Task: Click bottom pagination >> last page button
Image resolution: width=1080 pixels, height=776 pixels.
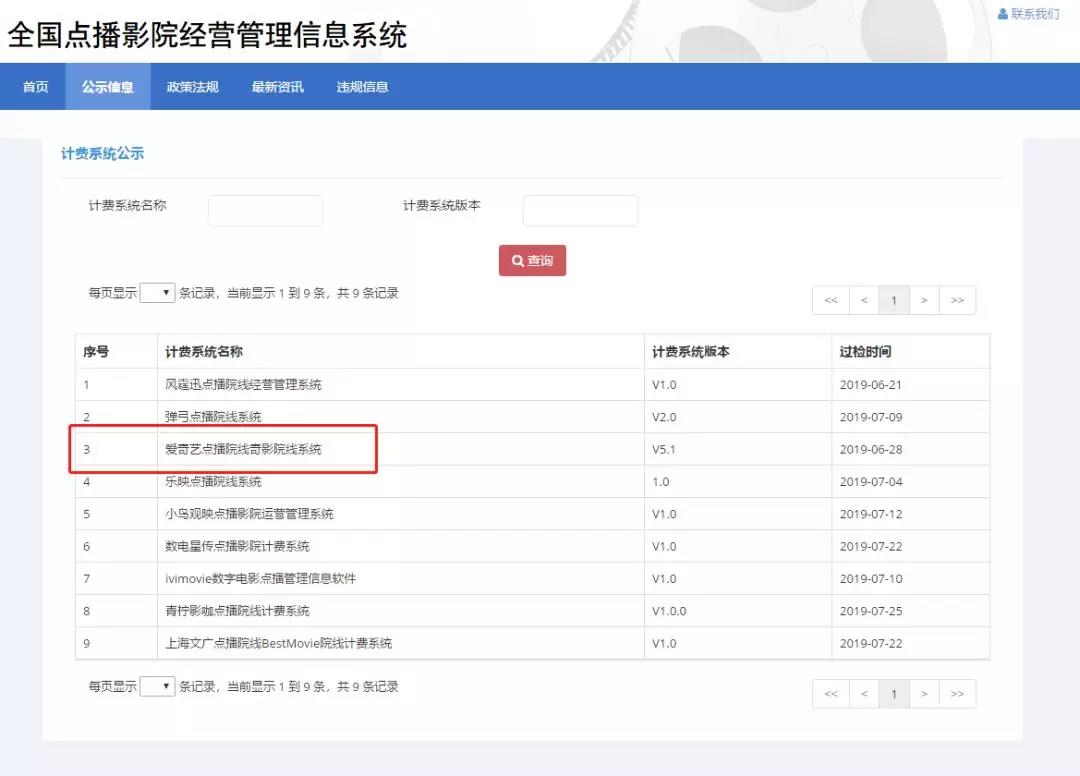Action: [957, 694]
